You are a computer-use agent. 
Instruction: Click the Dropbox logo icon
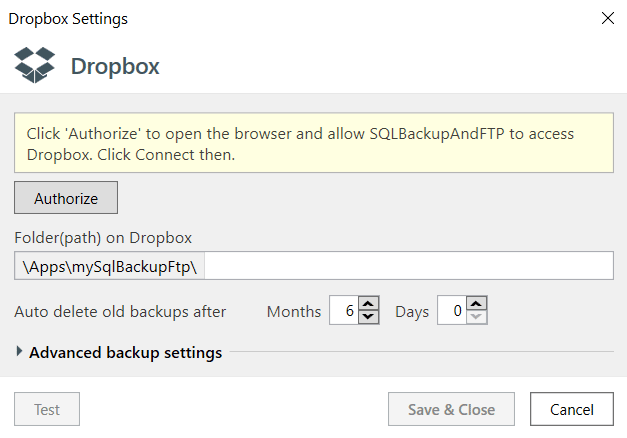[34, 65]
